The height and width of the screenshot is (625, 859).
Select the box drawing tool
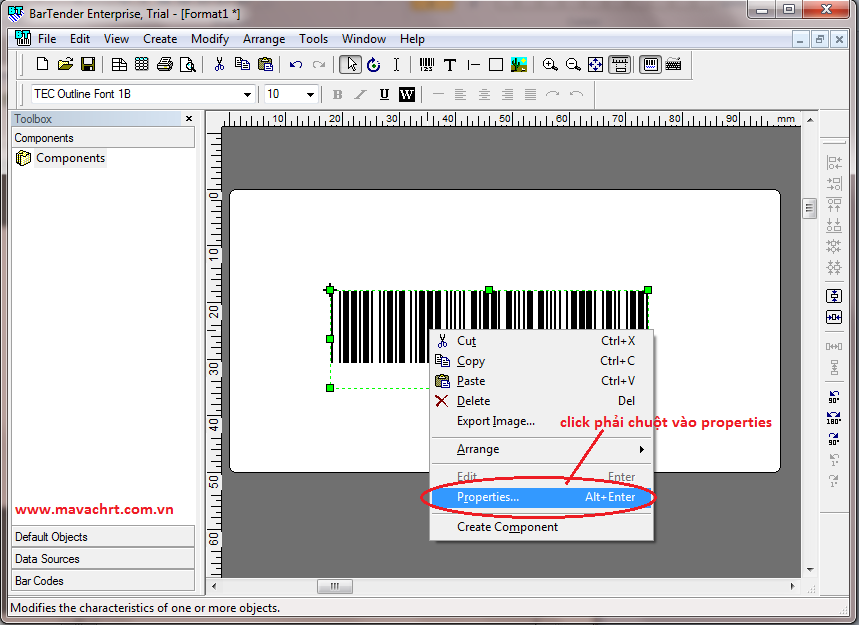(496, 65)
